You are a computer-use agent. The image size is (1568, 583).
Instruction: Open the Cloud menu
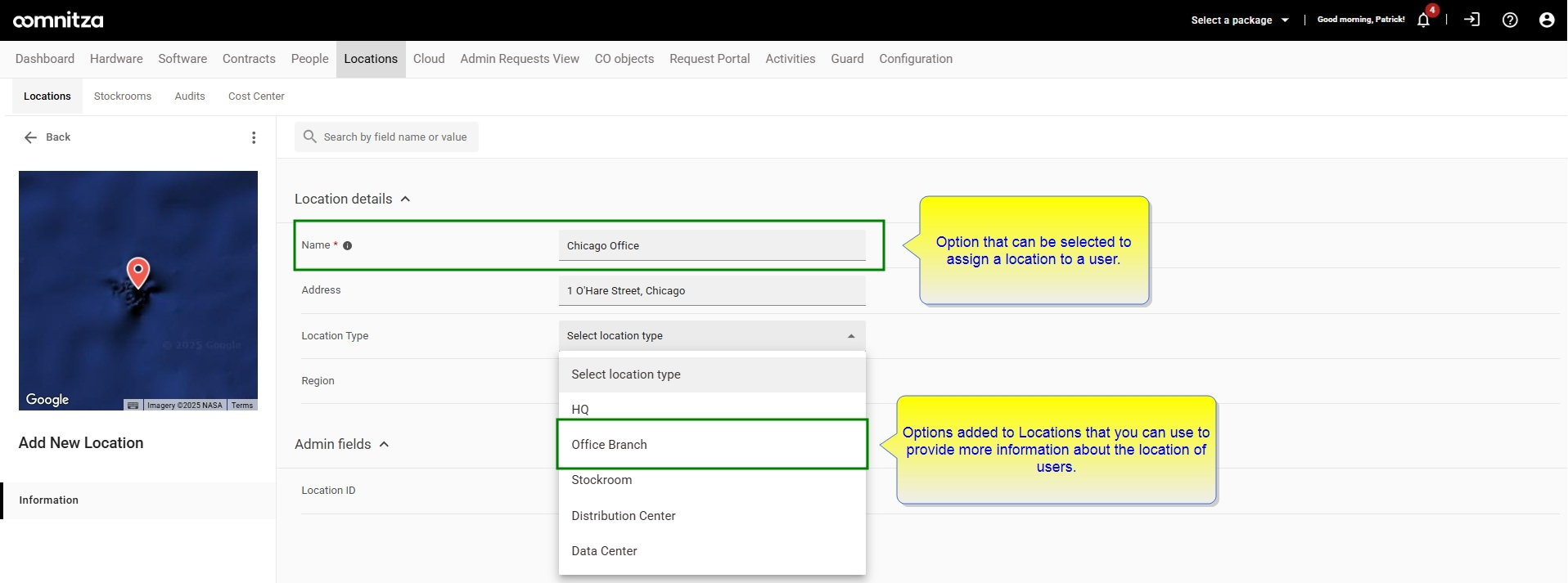tap(429, 59)
